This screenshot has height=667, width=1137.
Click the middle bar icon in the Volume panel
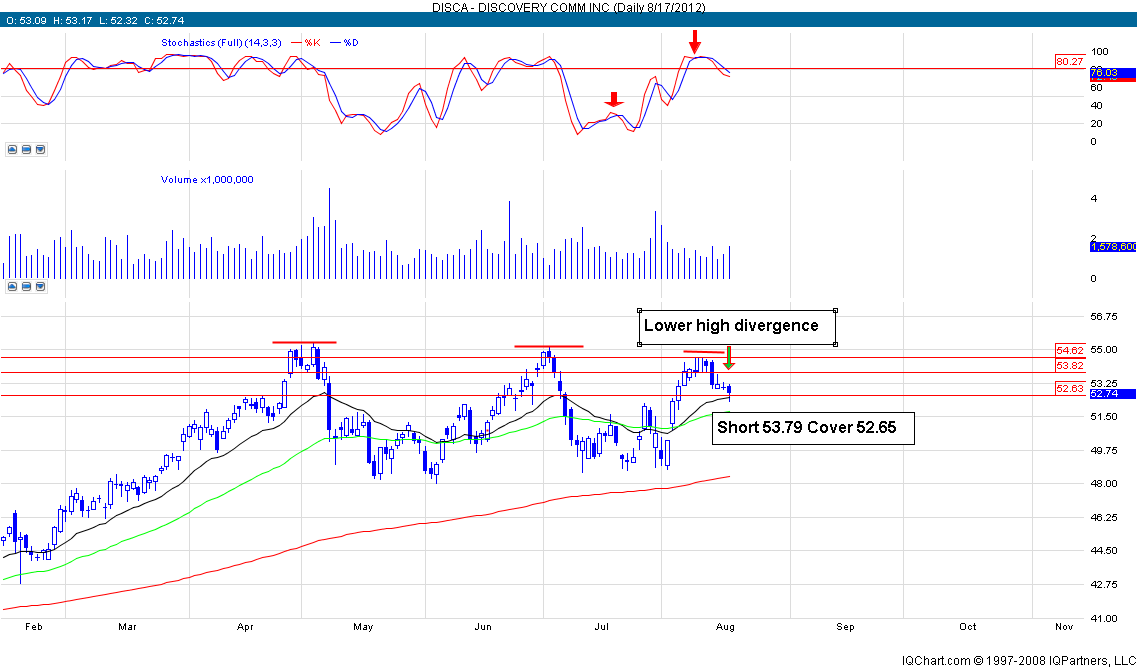(26, 287)
